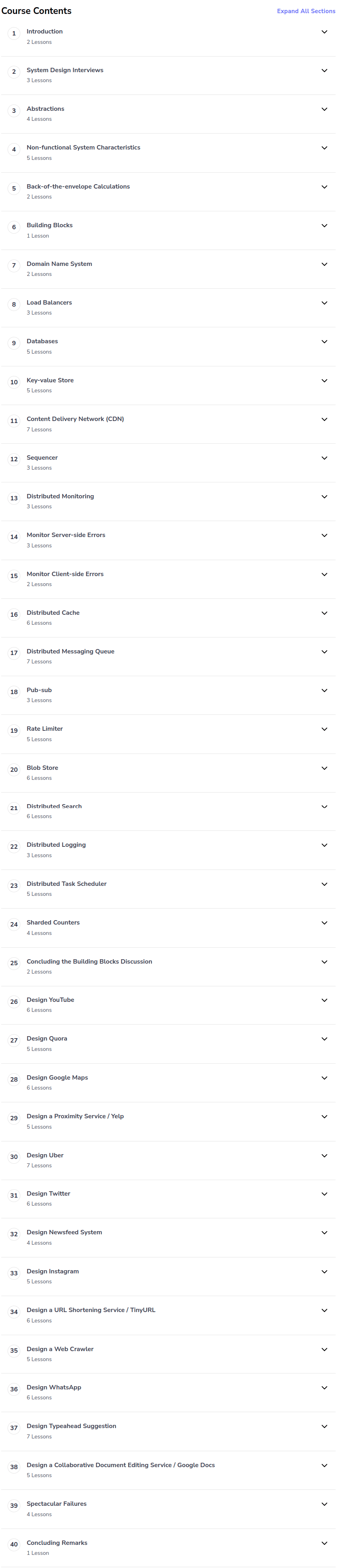Image resolution: width=340 pixels, height=1568 pixels.
Task: Open the Back-of-the-envelope Calculations section
Action: (x=78, y=186)
